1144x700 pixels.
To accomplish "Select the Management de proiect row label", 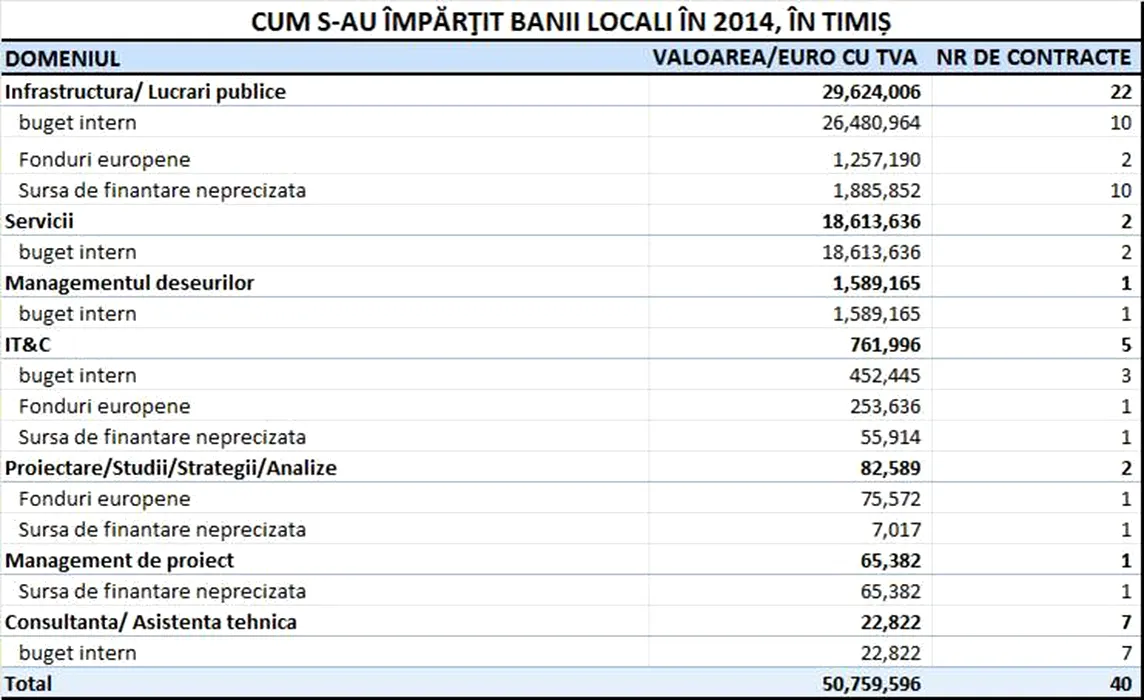I will pyautogui.click(x=120, y=561).
